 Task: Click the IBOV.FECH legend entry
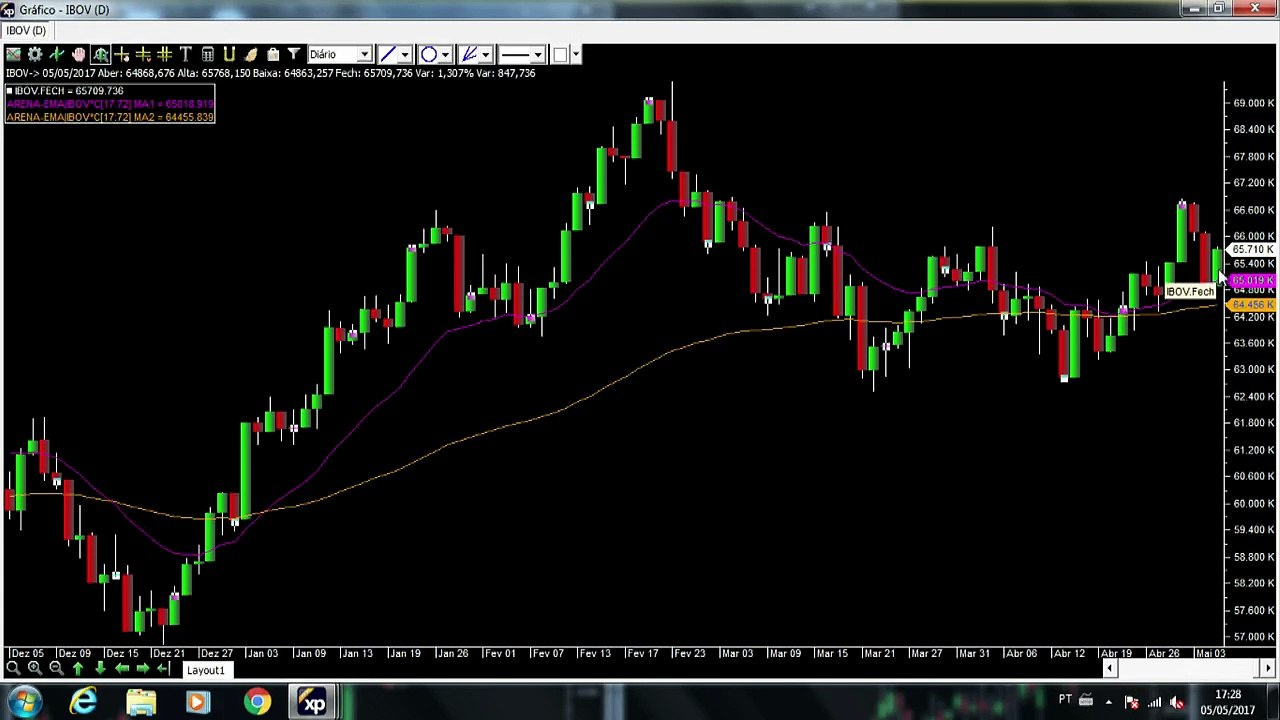coord(65,91)
